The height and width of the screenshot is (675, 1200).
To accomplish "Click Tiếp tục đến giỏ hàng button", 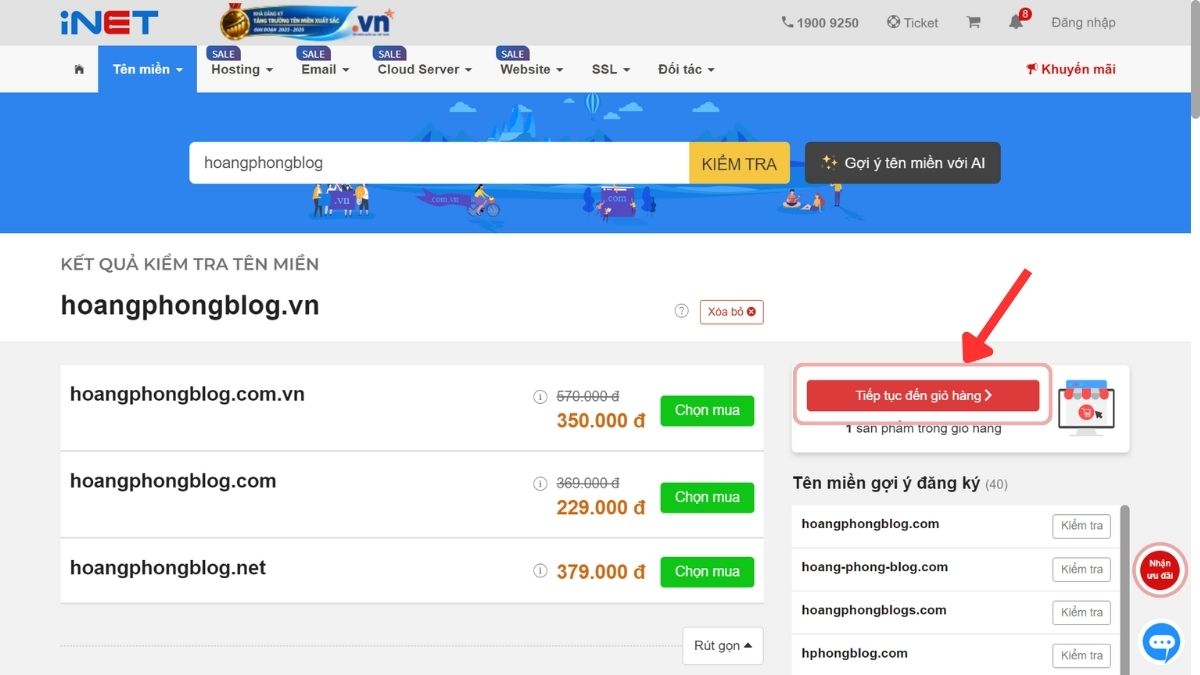I will 922,394.
